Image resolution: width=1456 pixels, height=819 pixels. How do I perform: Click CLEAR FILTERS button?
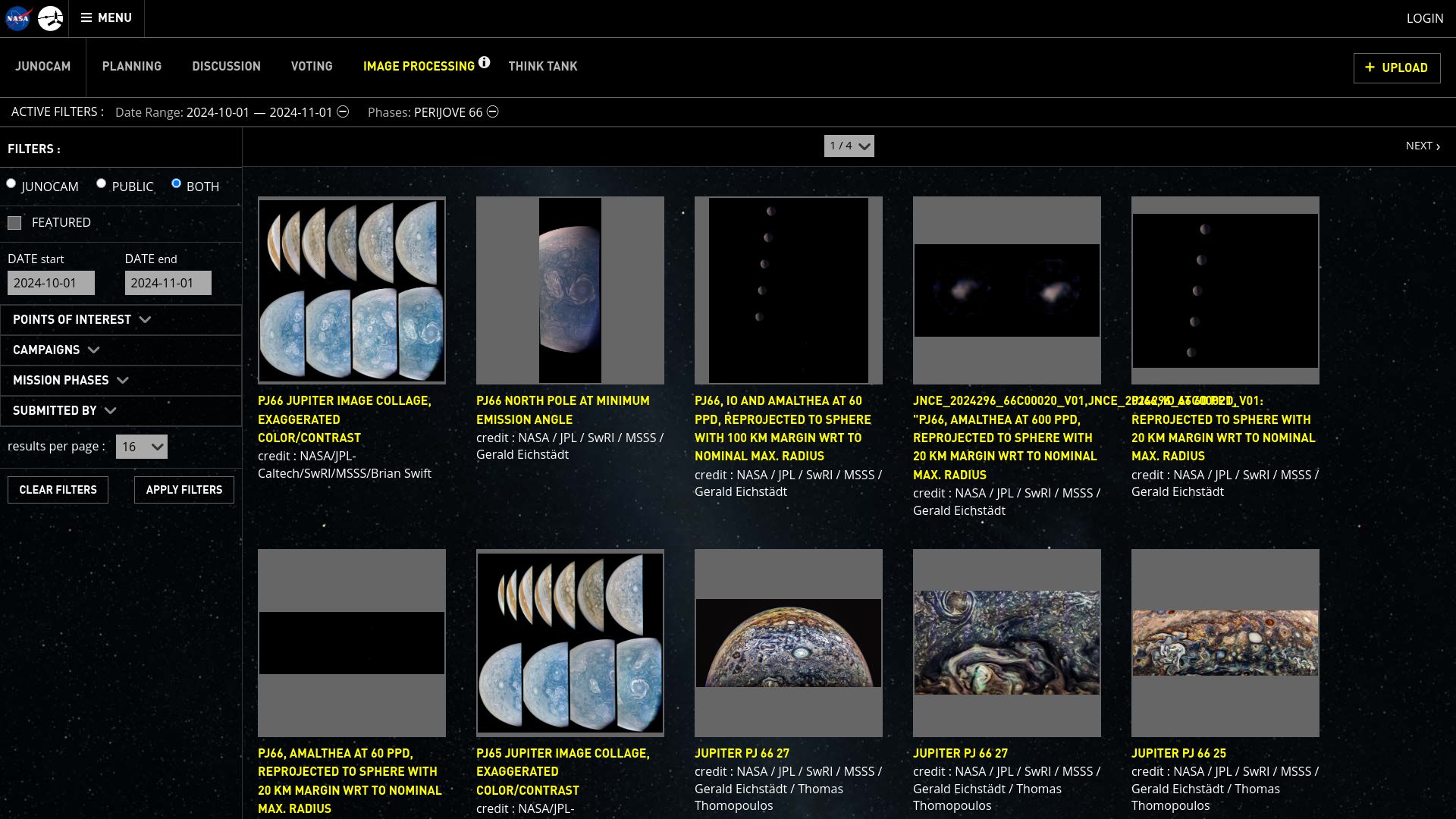pos(58,490)
